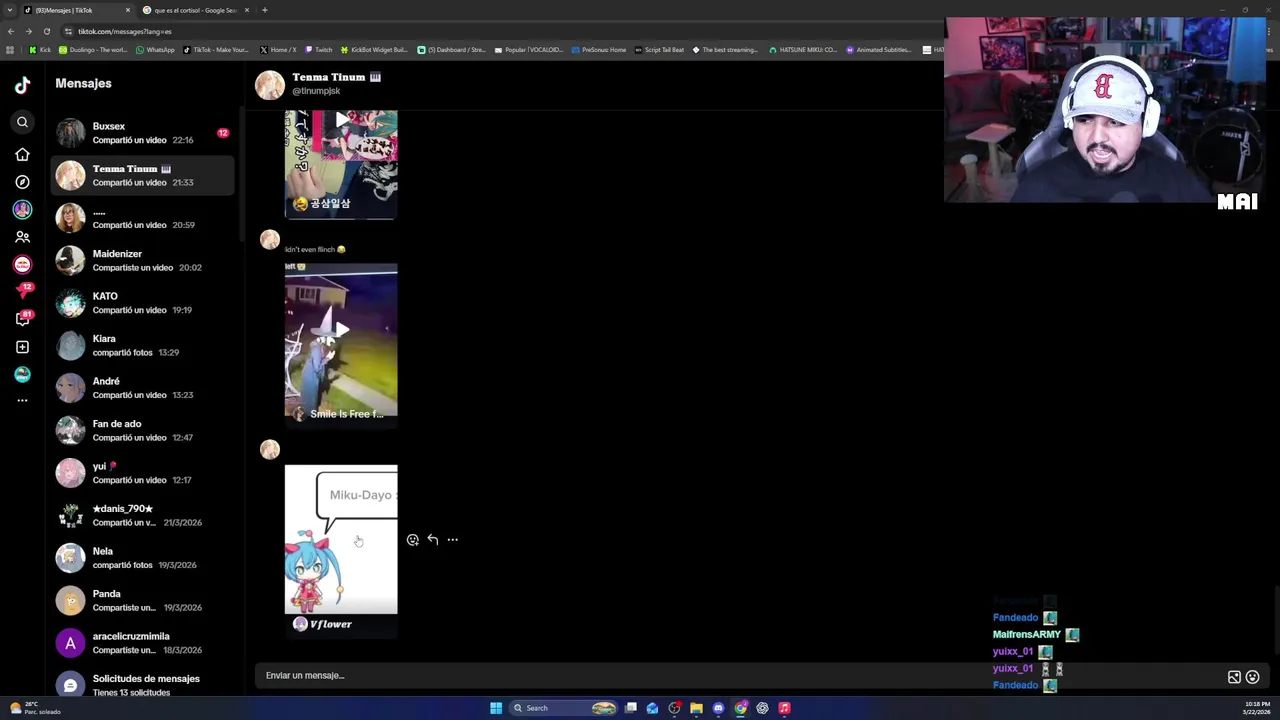
Task: Attach image using the media icon
Action: point(1234,677)
